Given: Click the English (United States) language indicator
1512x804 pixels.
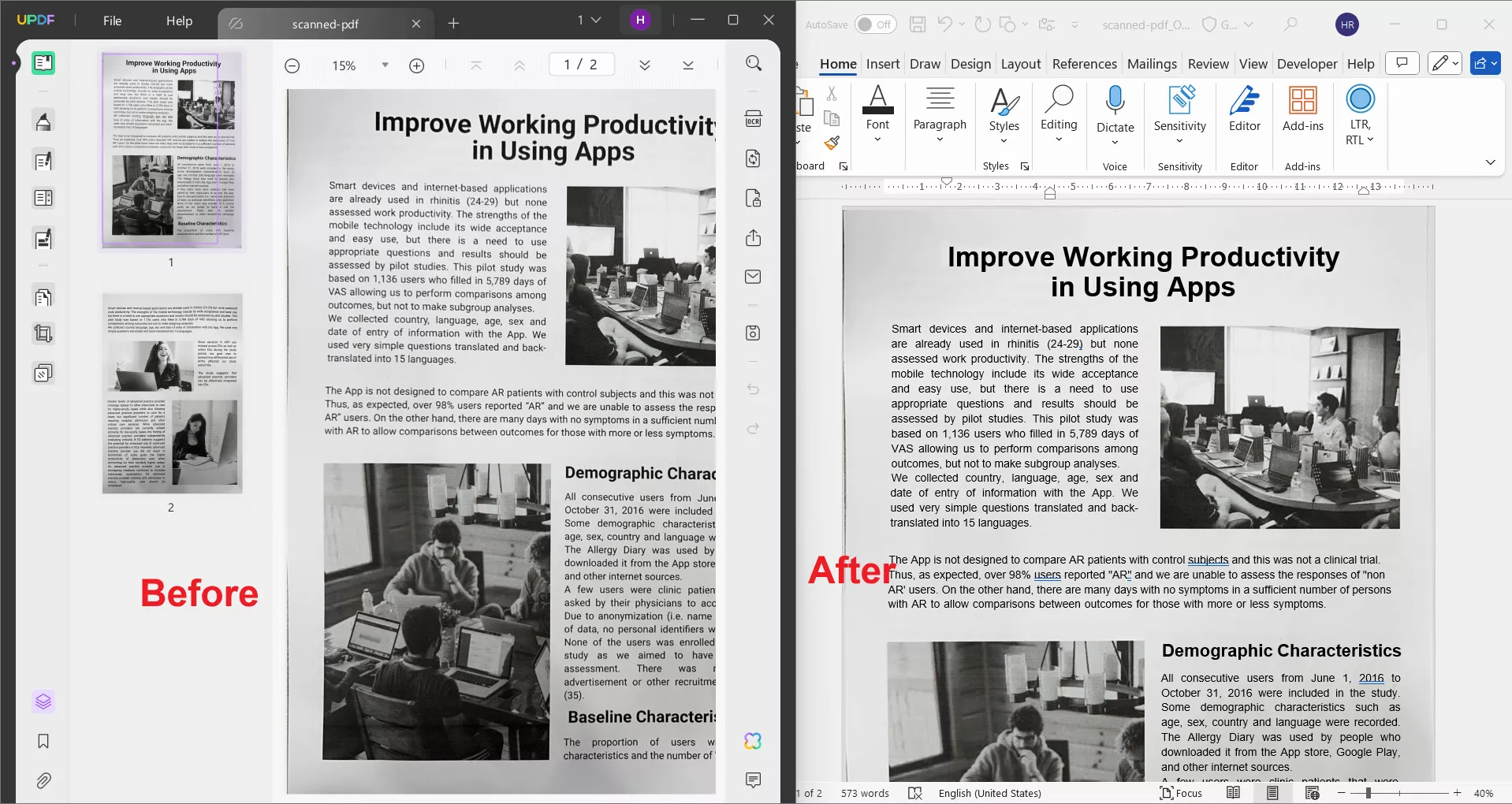Looking at the screenshot, I should (x=989, y=793).
